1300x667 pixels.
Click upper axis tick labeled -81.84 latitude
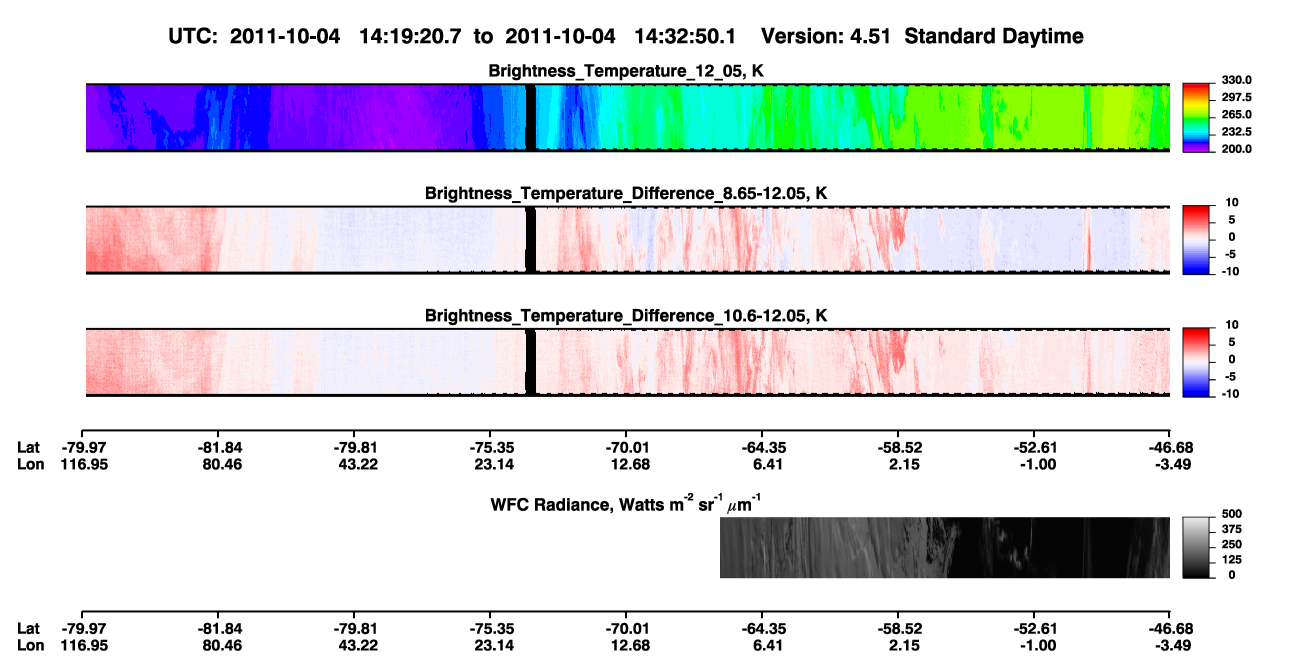coord(217,448)
